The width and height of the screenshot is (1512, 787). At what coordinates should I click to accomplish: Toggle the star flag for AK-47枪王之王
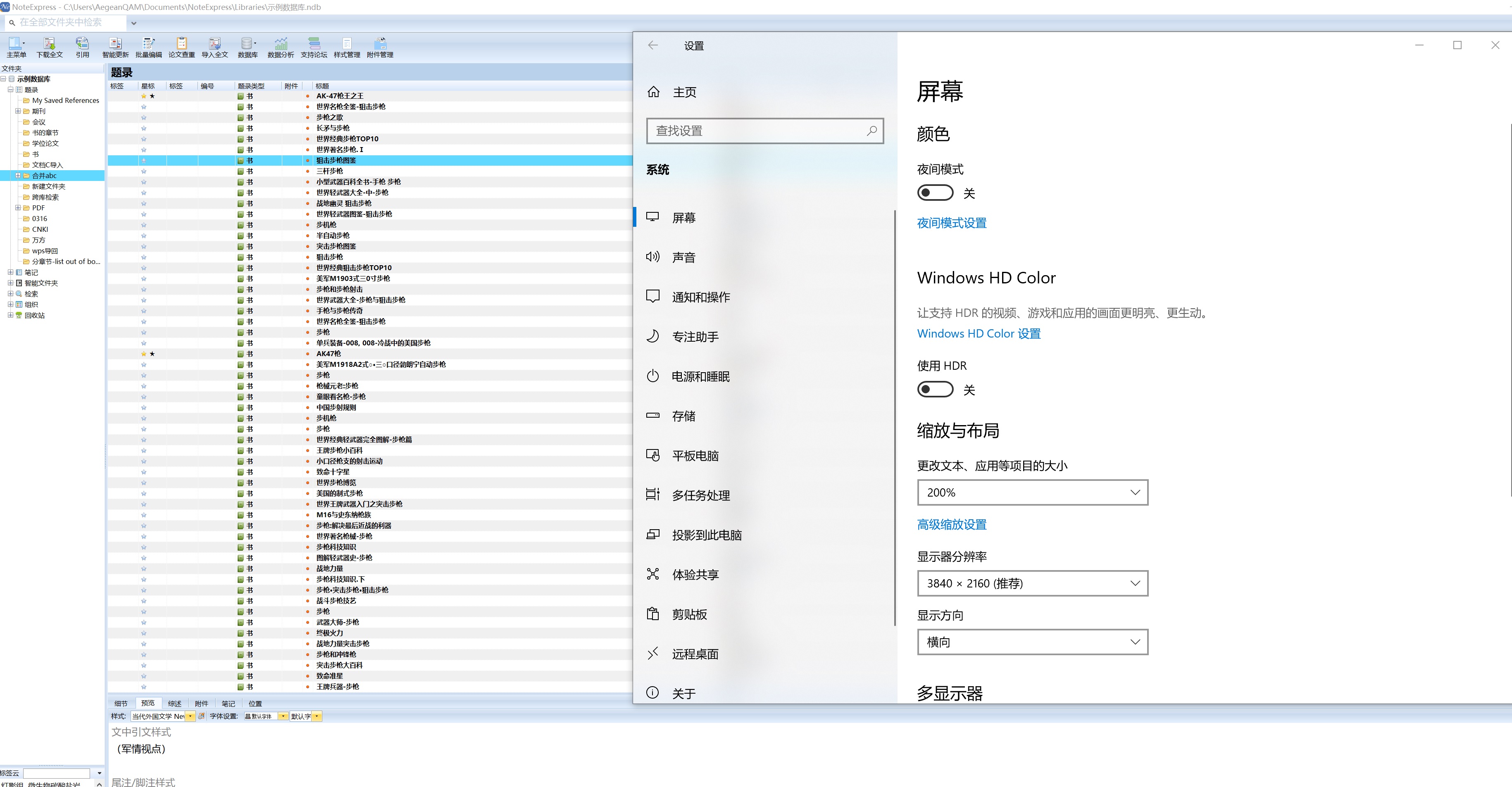[x=144, y=96]
